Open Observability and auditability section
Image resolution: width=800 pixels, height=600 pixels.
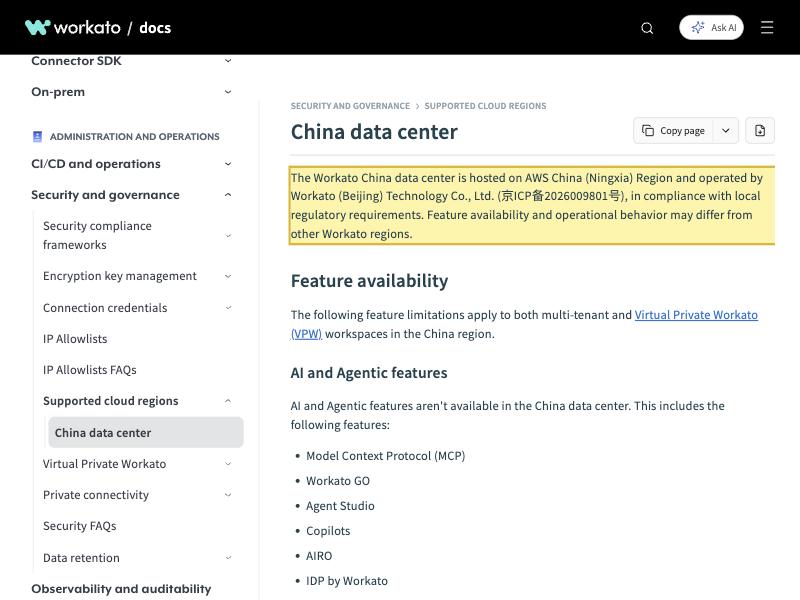[x=121, y=589]
